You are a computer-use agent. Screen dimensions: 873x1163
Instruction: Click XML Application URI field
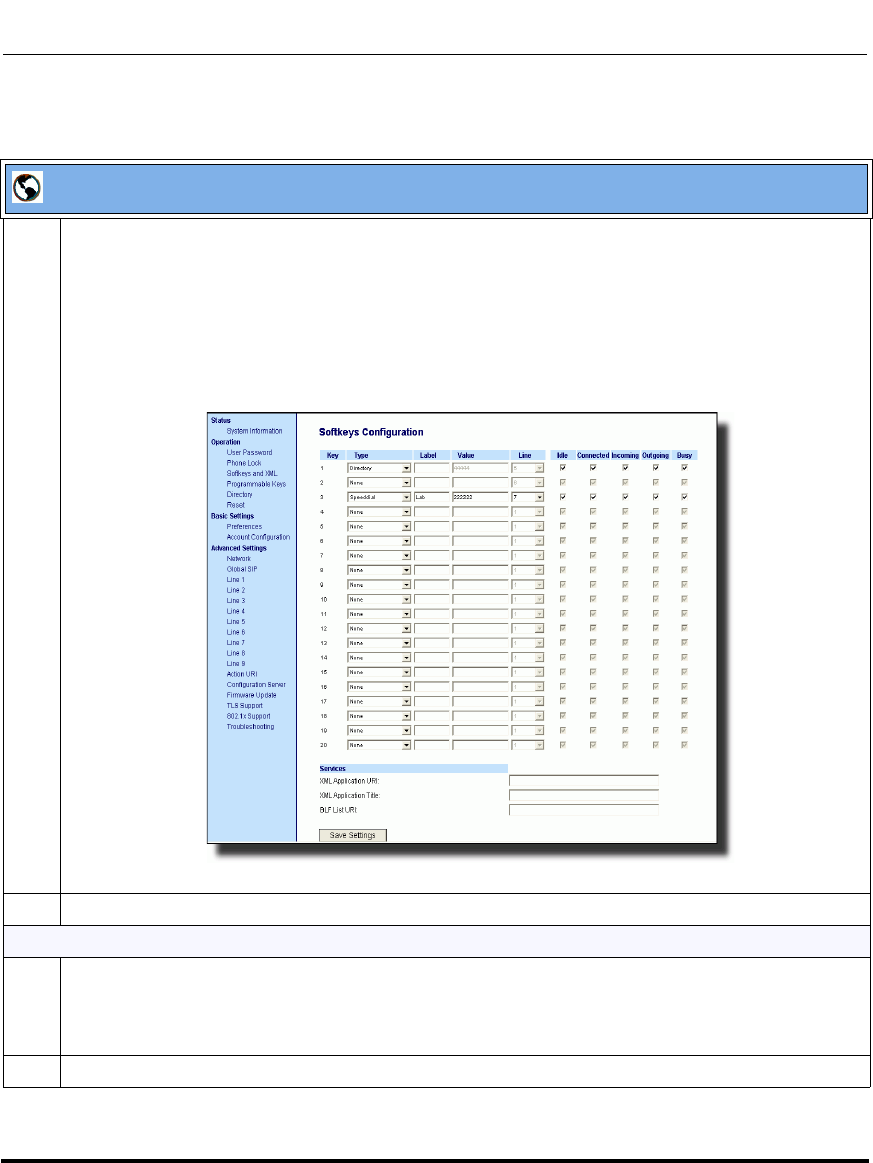coord(584,781)
